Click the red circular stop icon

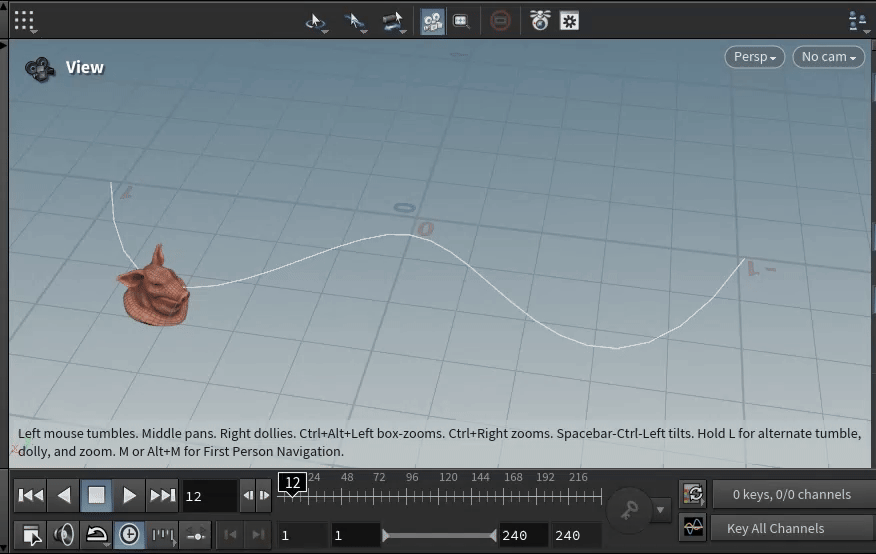(500, 21)
